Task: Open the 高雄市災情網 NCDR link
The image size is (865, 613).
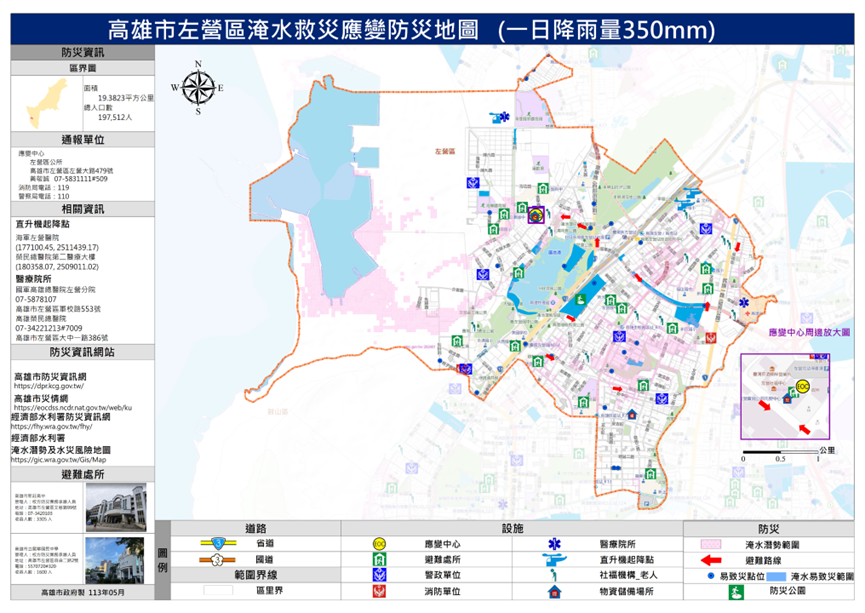Action: click(40, 400)
